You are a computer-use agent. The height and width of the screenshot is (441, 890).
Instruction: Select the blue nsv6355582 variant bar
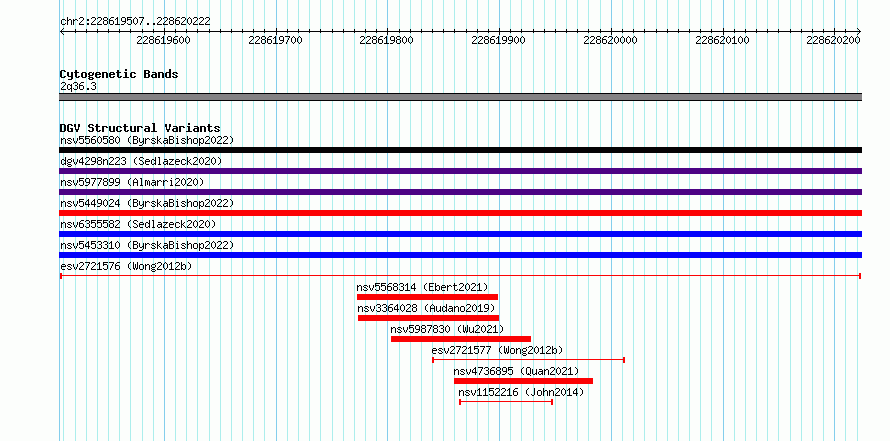tap(460, 234)
